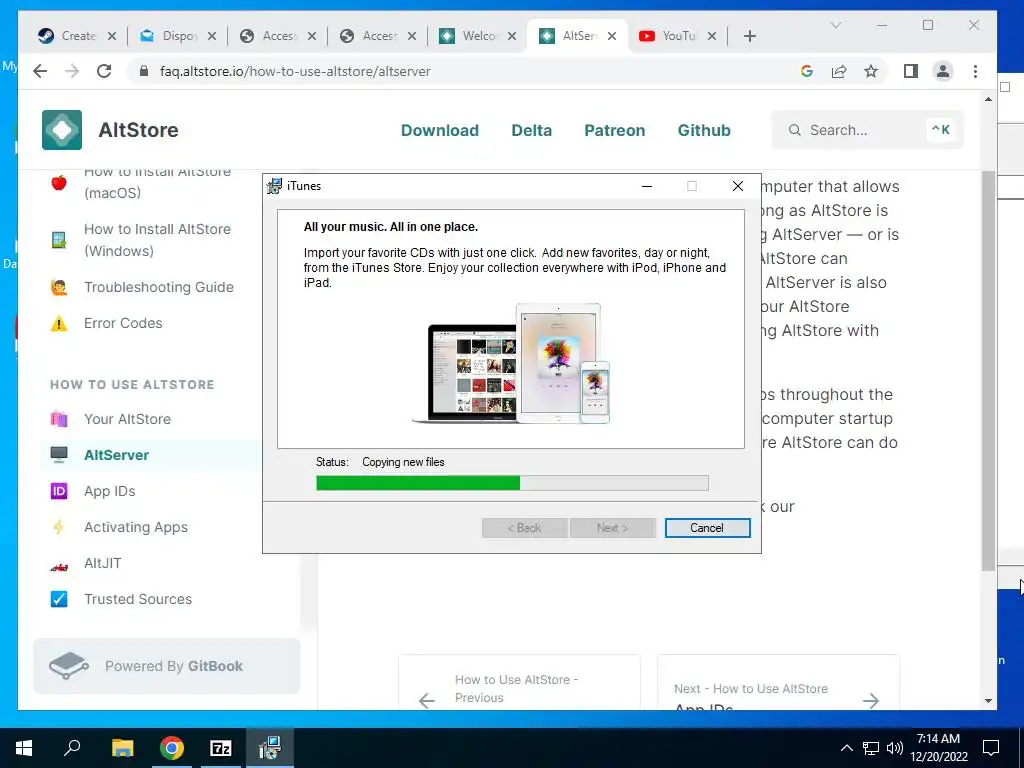Viewport: 1024px width, 768px height.
Task: Click the lock icon beside the URL
Action: pyautogui.click(x=144, y=71)
